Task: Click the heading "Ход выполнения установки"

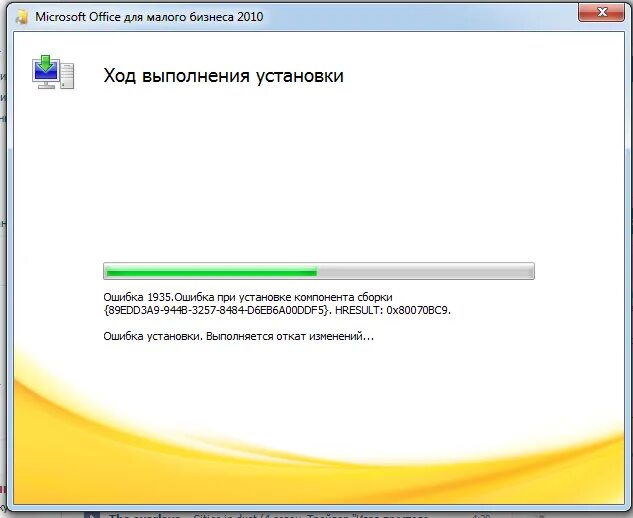Action: point(223,76)
